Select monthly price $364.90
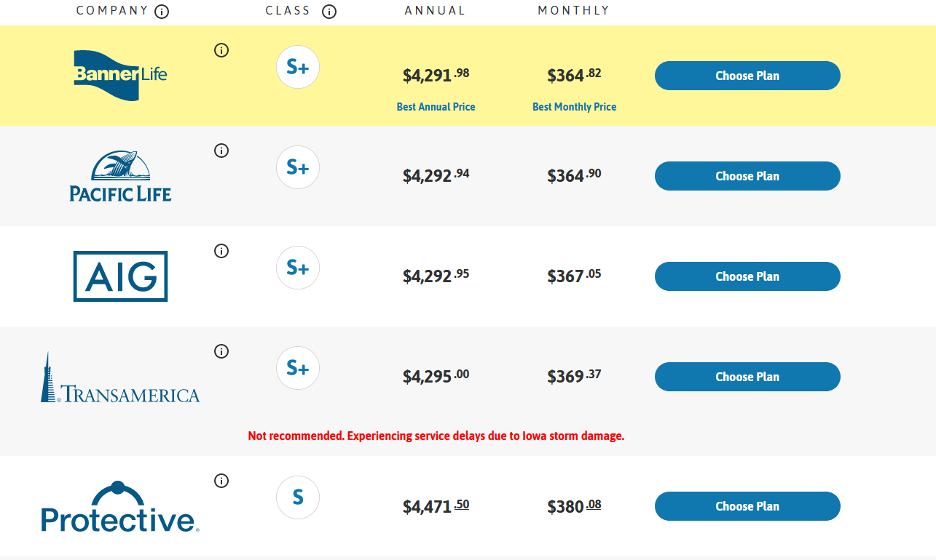 574,176
